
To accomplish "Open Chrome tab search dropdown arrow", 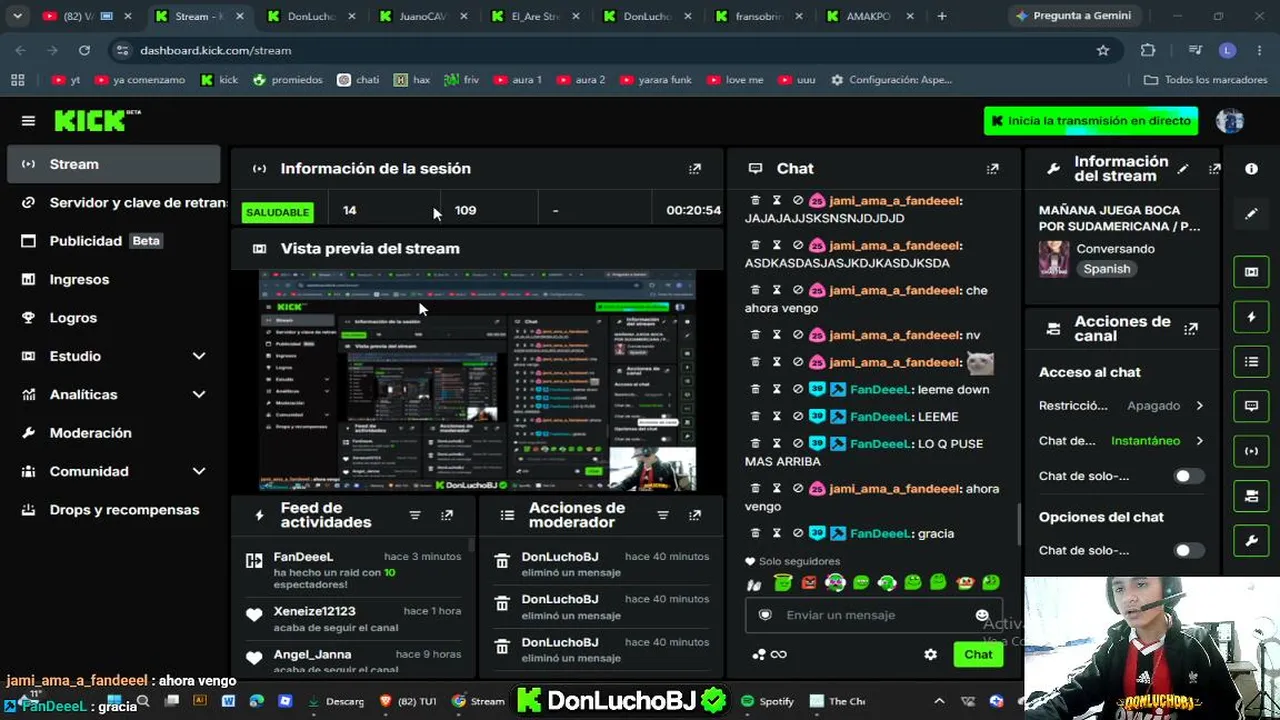I will 17,16.
